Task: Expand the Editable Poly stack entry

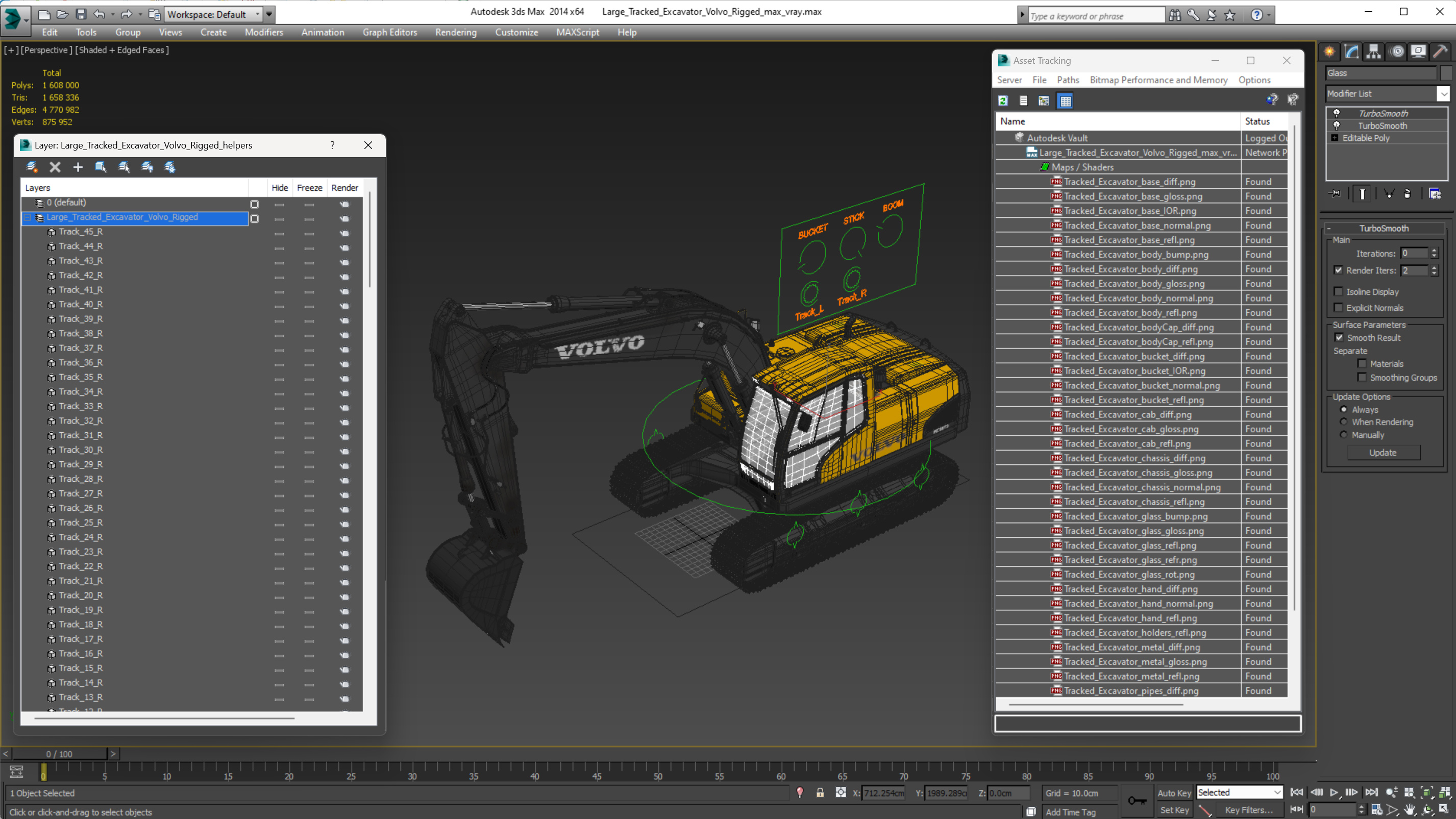Action: point(1335,138)
